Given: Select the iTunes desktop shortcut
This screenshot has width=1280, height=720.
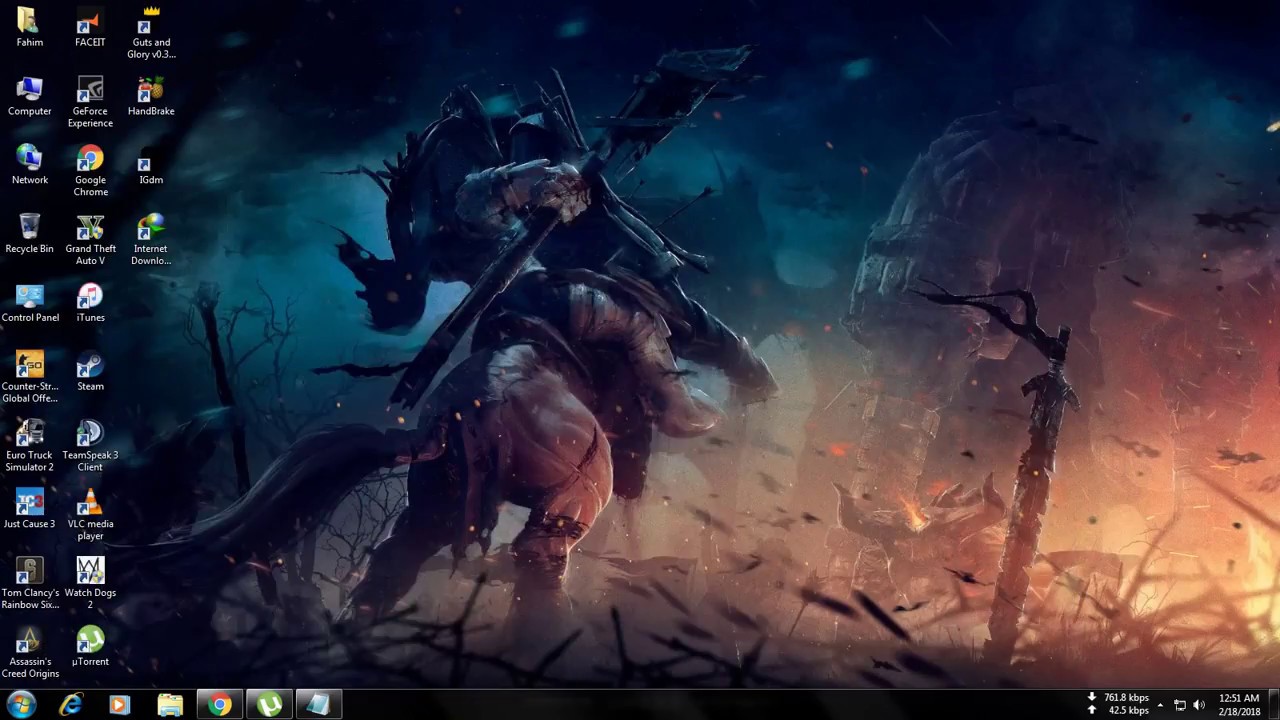Looking at the screenshot, I should coord(90,303).
